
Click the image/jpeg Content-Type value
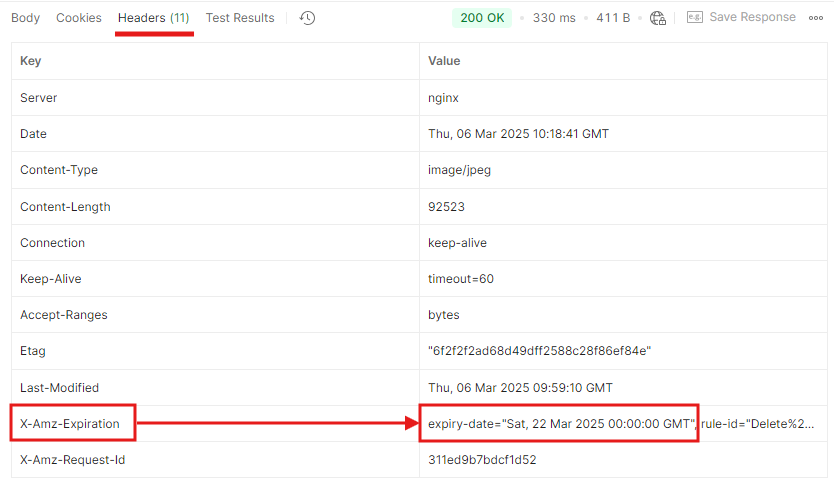point(459,170)
